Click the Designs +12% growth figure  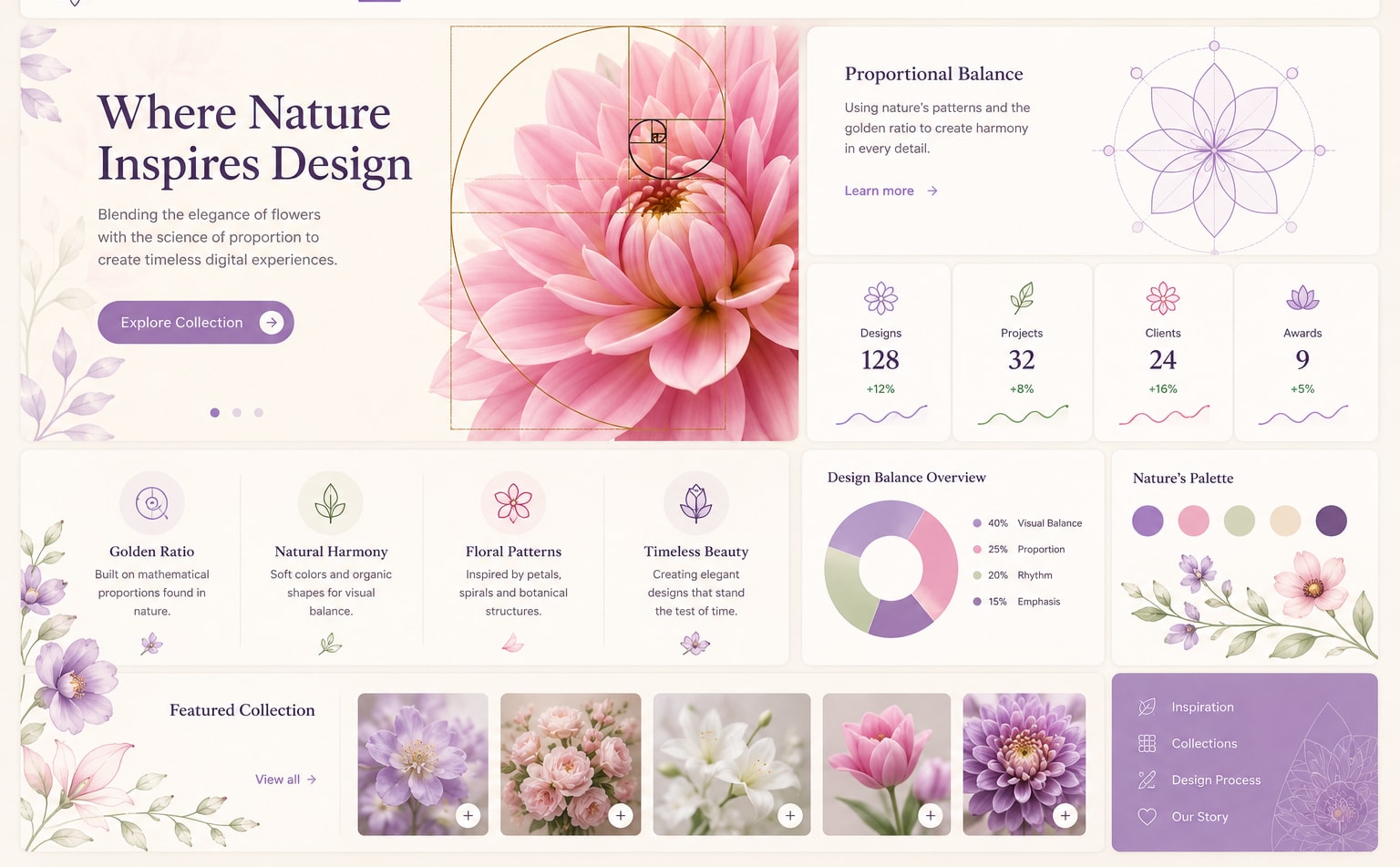pyautogui.click(x=880, y=389)
